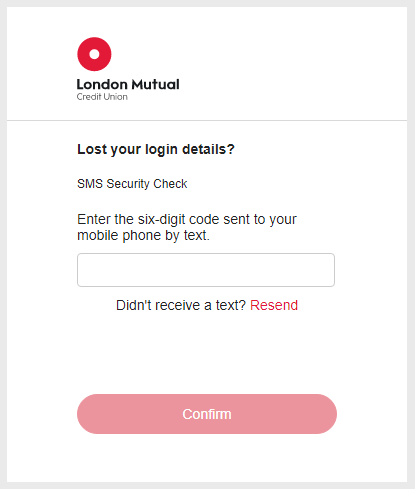Select the 'Lost your login details?' heading

tap(156, 149)
